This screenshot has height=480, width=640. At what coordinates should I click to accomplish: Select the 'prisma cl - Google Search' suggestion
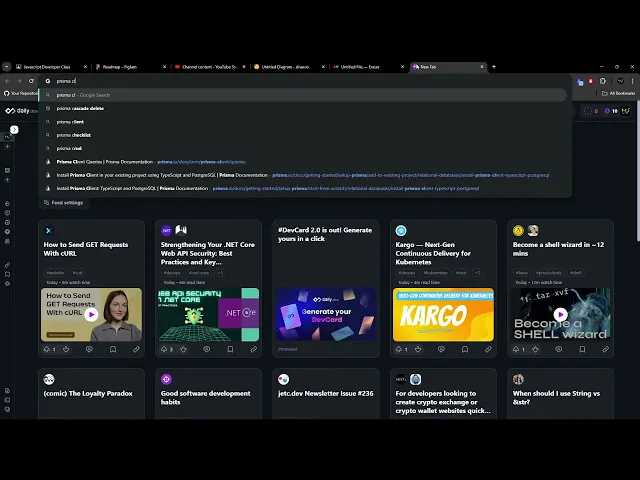click(303, 95)
